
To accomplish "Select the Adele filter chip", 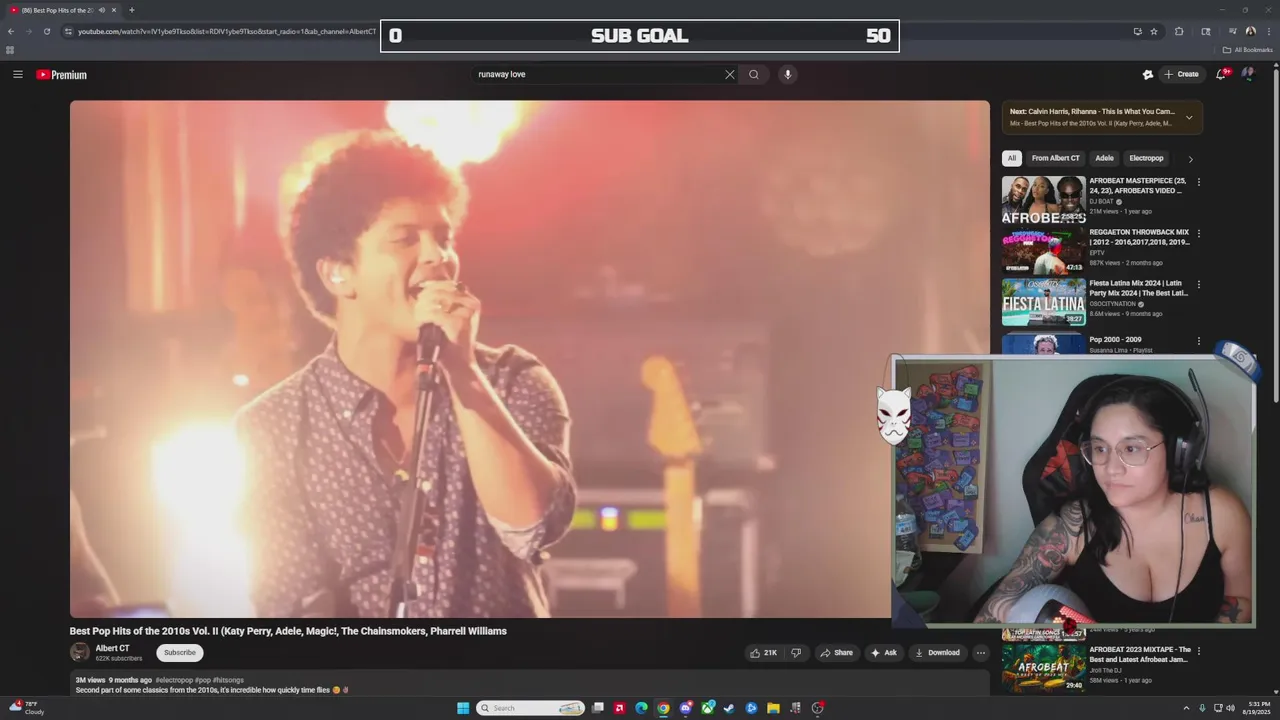I will click(x=1104, y=158).
